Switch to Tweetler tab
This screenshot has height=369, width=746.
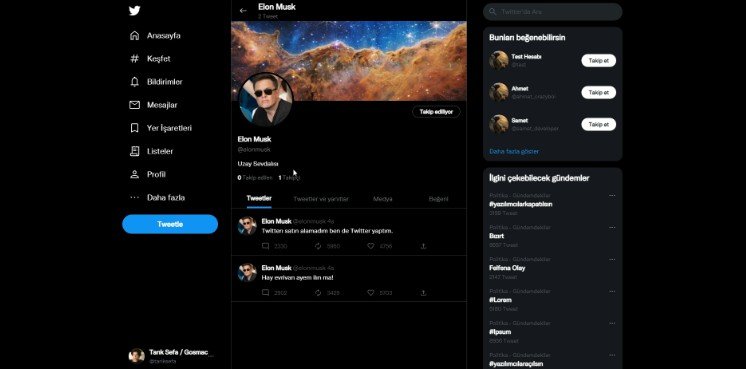259,199
